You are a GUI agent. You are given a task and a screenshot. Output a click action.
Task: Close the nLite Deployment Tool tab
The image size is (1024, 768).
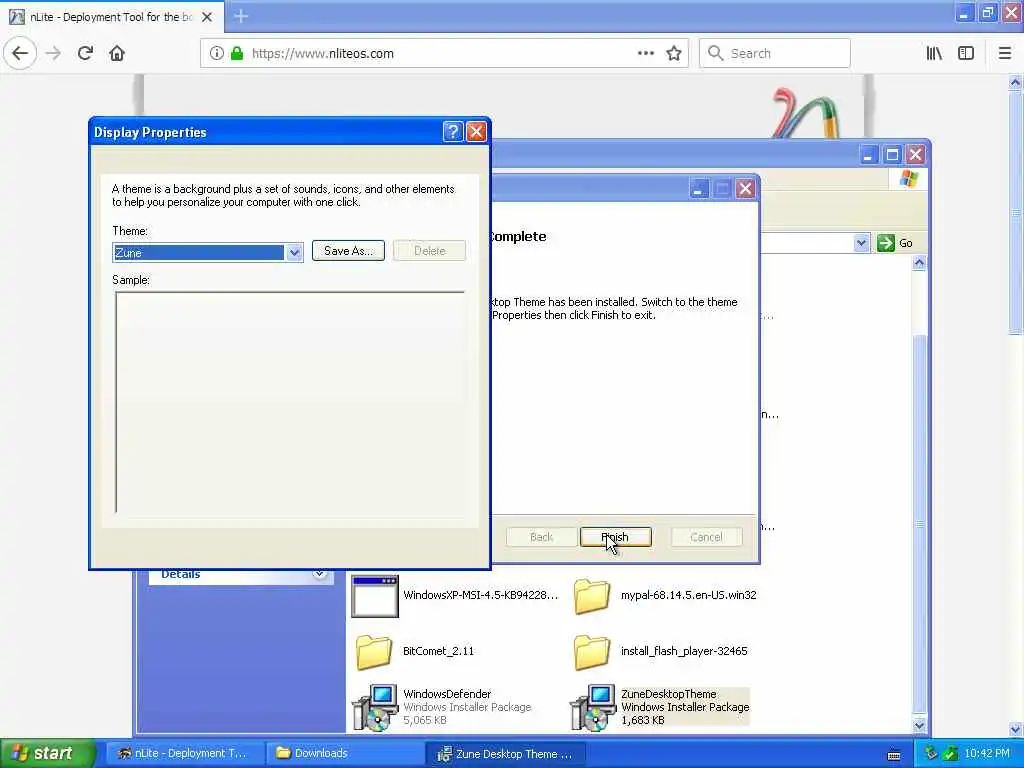tap(207, 17)
